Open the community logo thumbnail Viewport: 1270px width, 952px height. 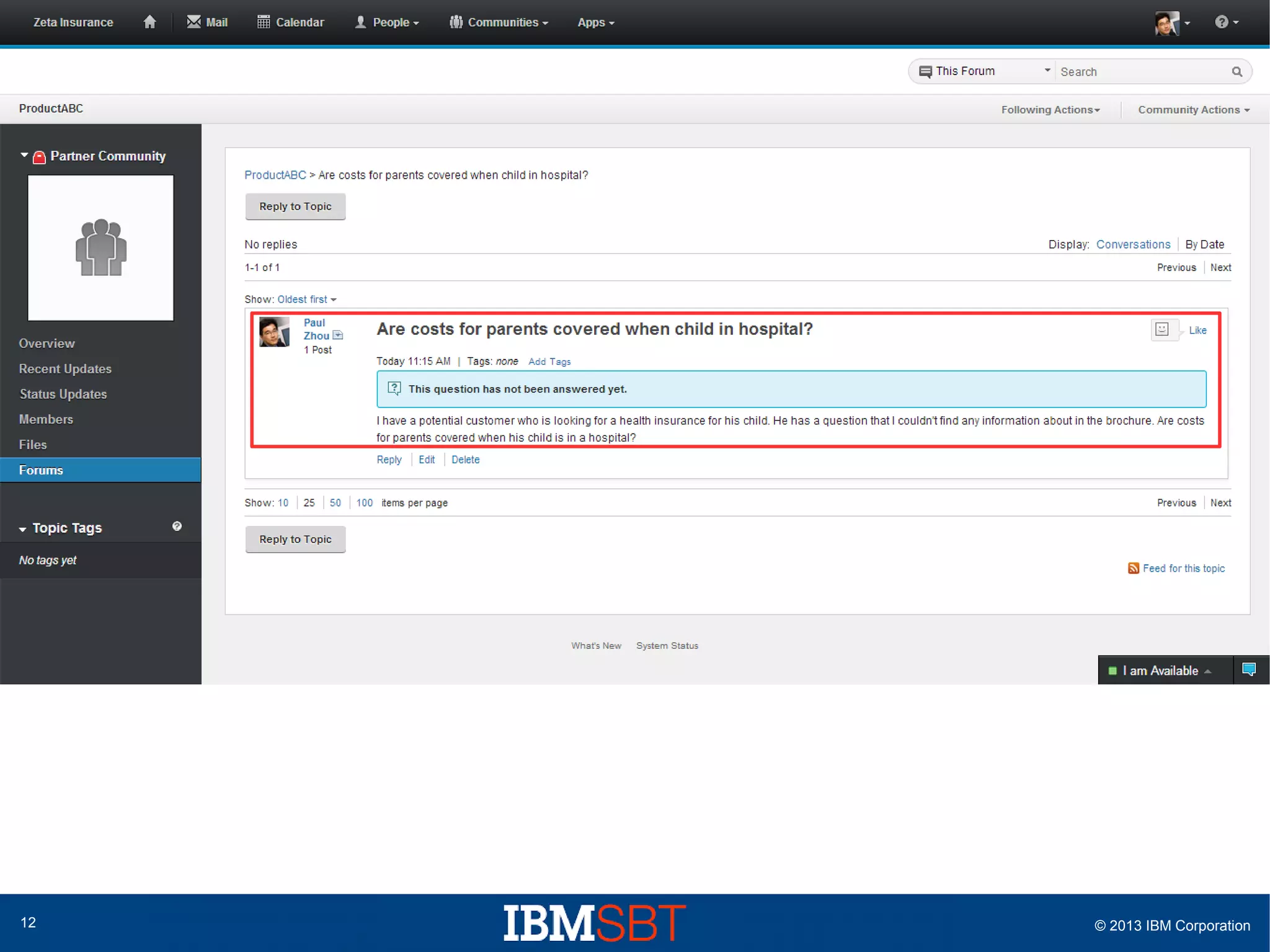[x=100, y=247]
